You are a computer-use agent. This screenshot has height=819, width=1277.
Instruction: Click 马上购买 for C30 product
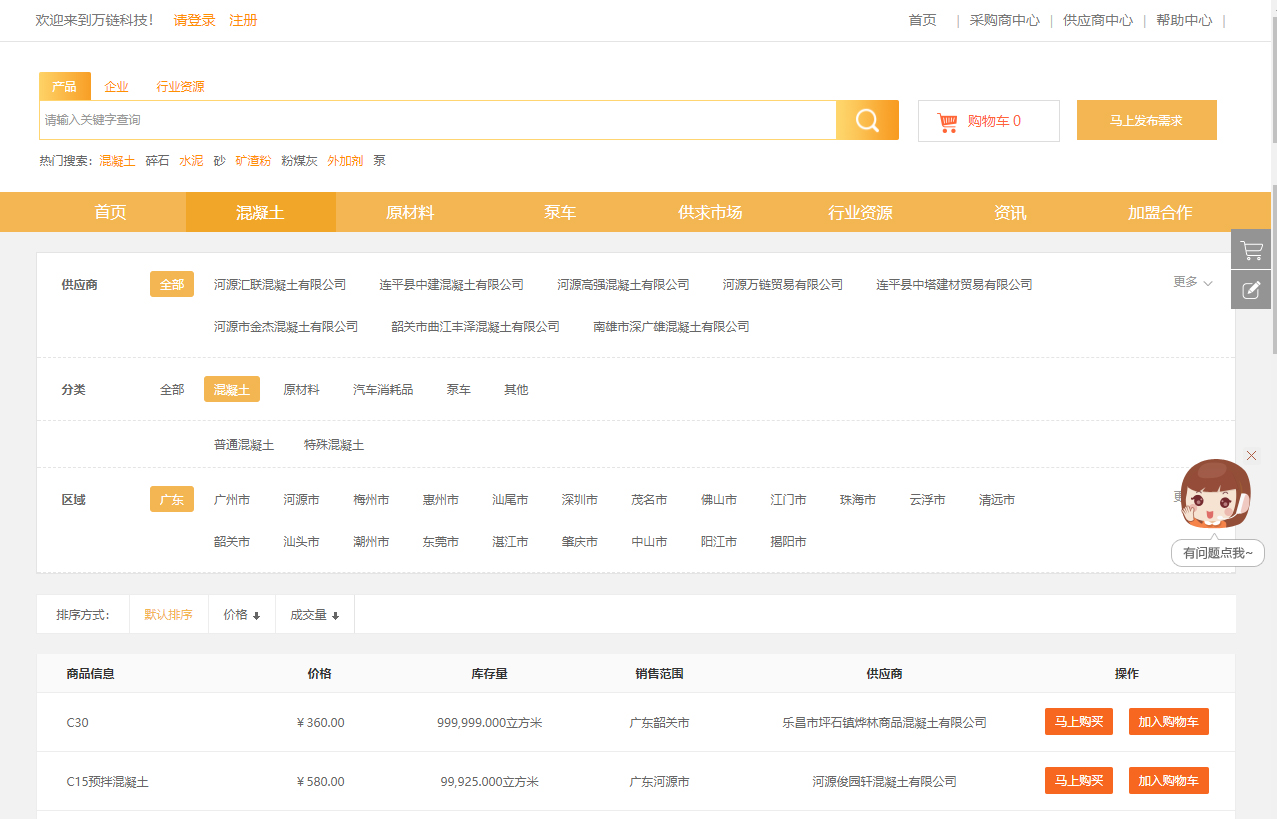tap(1078, 722)
